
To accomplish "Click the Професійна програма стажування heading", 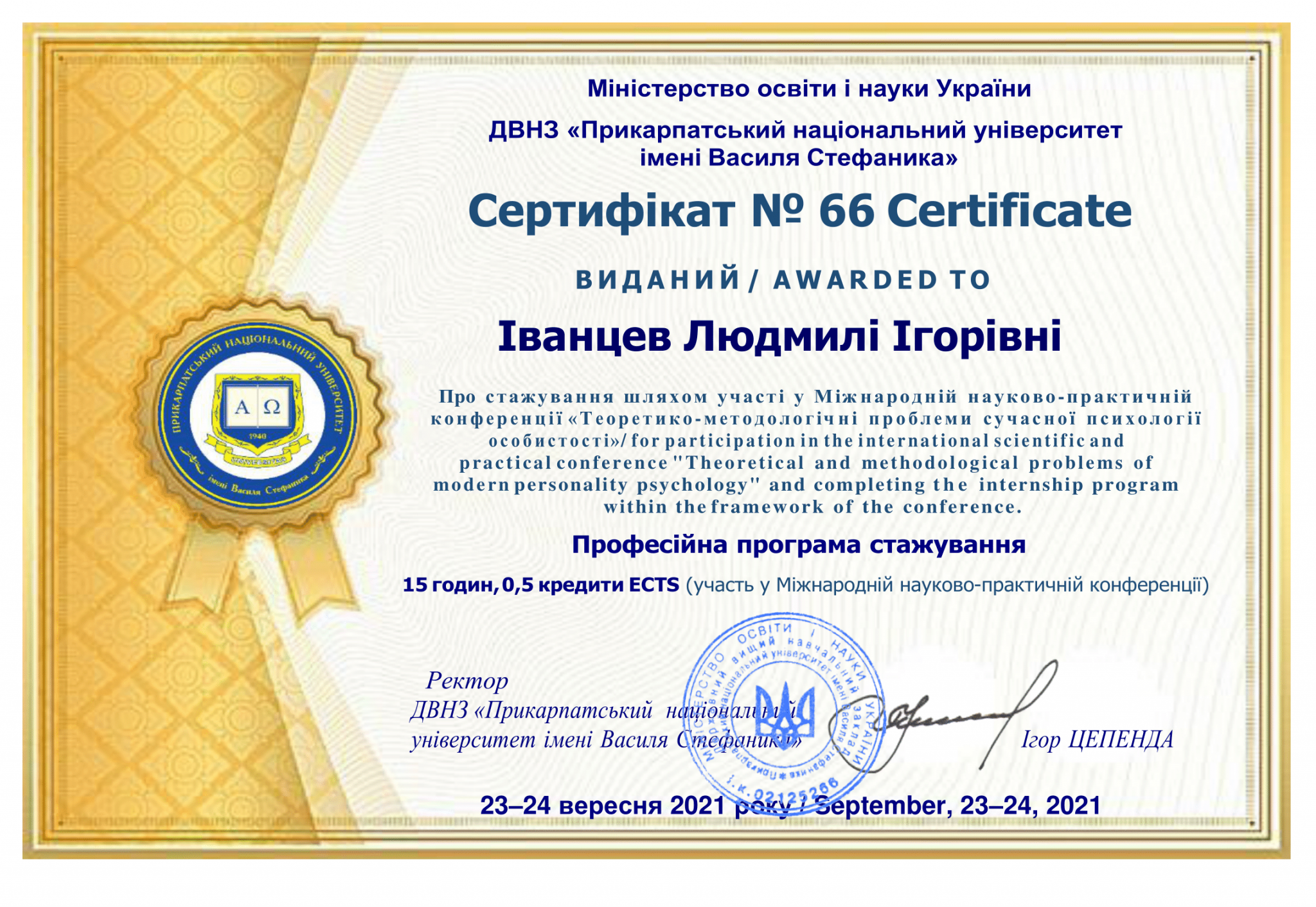I will [x=799, y=545].
